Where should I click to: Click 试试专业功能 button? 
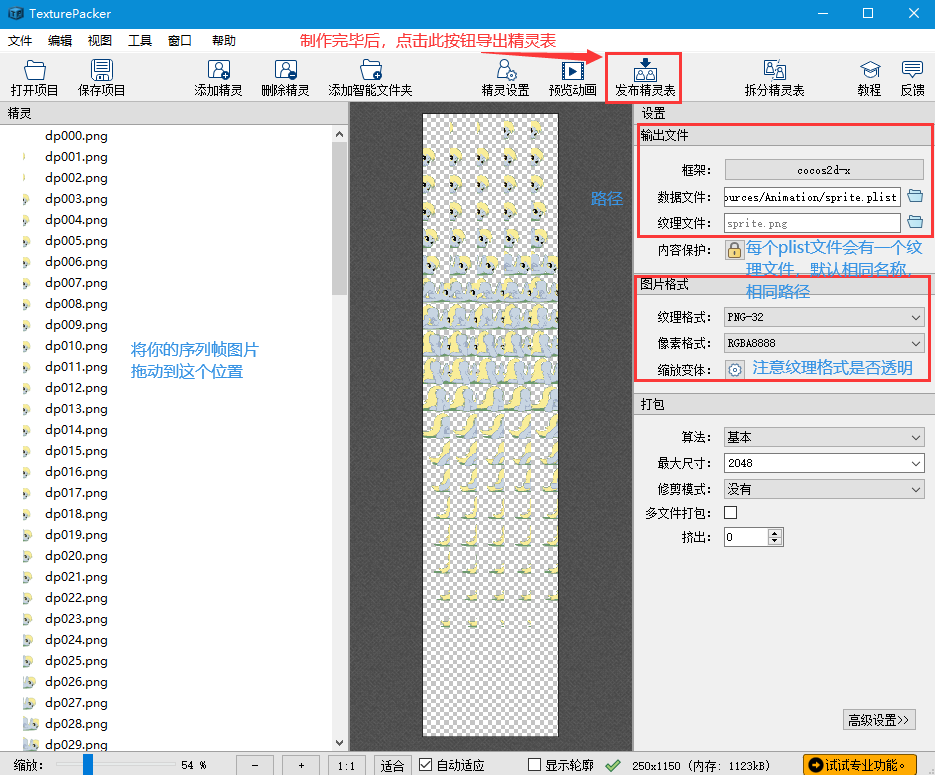pos(860,765)
